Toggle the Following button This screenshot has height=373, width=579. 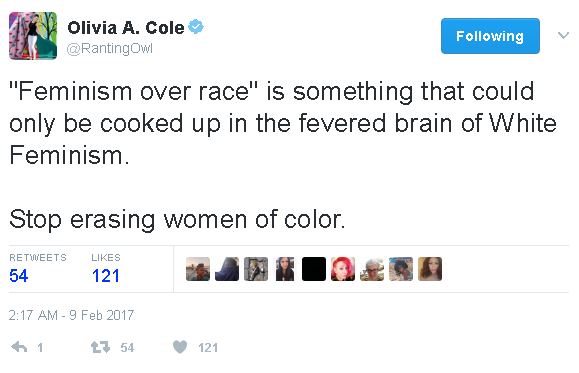click(x=490, y=36)
